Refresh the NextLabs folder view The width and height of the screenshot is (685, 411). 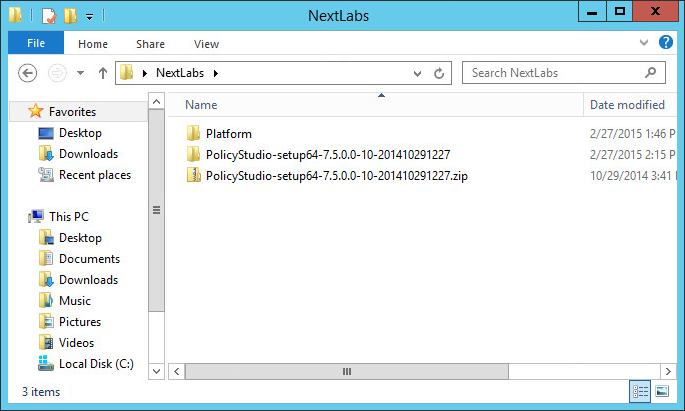pyautogui.click(x=439, y=73)
